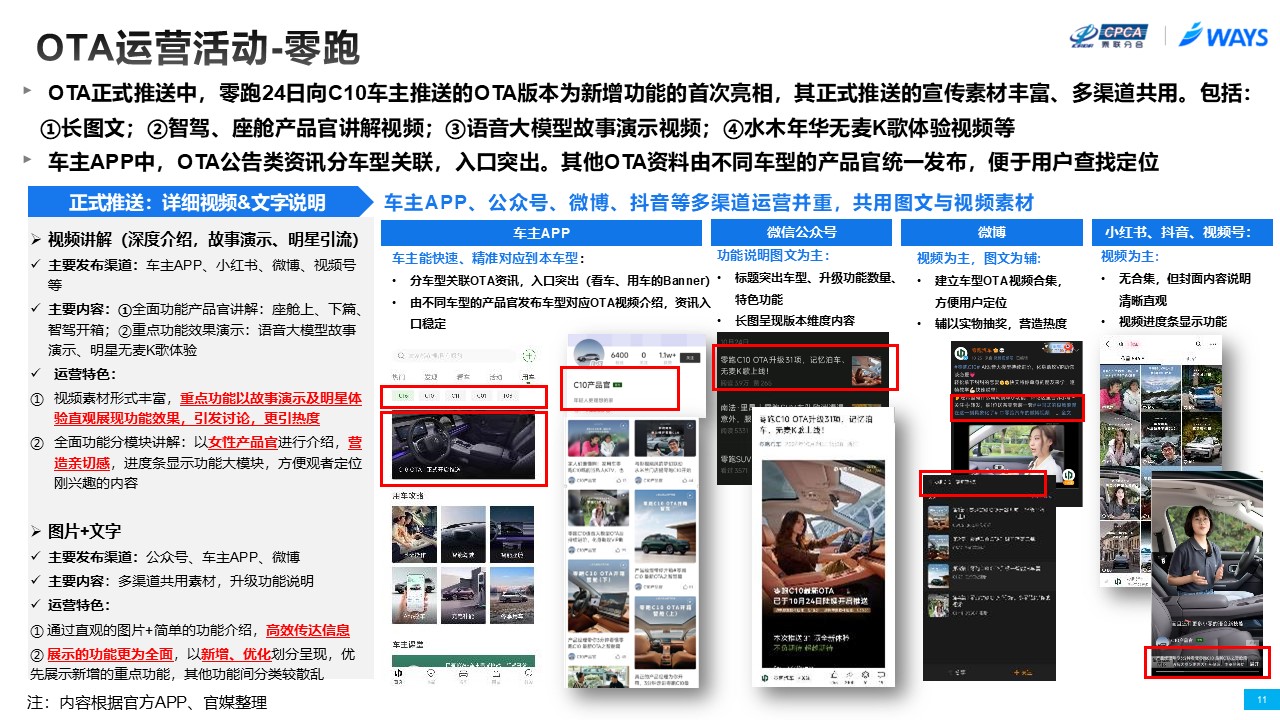The width and height of the screenshot is (1280, 720).
Task: Click the C10产品官 profile name
Action: pos(592,385)
